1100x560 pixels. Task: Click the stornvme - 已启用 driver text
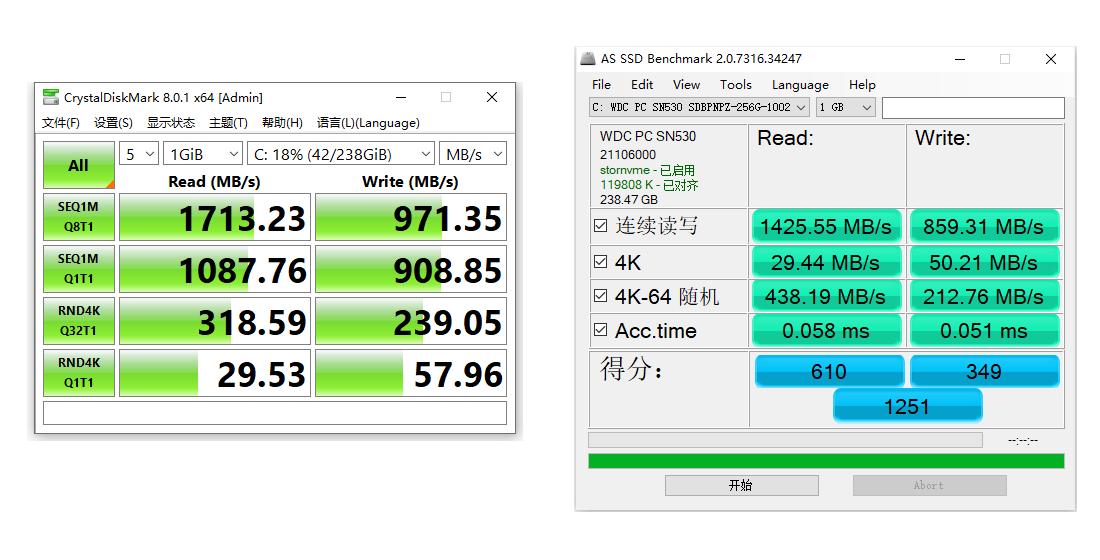pos(648,170)
